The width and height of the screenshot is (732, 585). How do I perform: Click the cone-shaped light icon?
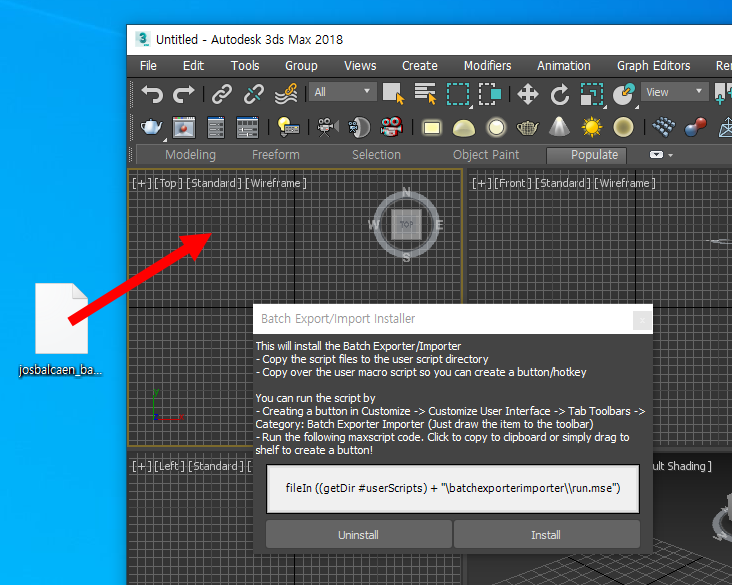coord(559,127)
